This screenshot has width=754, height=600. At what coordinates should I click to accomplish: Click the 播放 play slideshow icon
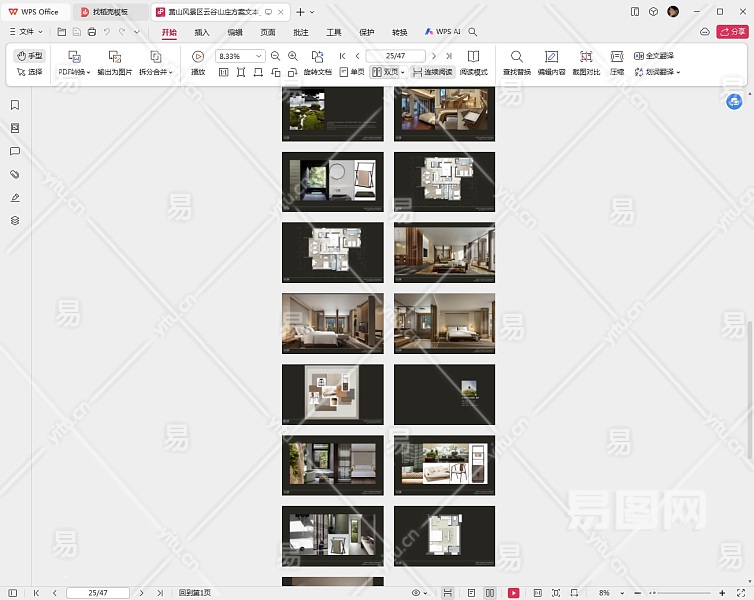[198, 57]
